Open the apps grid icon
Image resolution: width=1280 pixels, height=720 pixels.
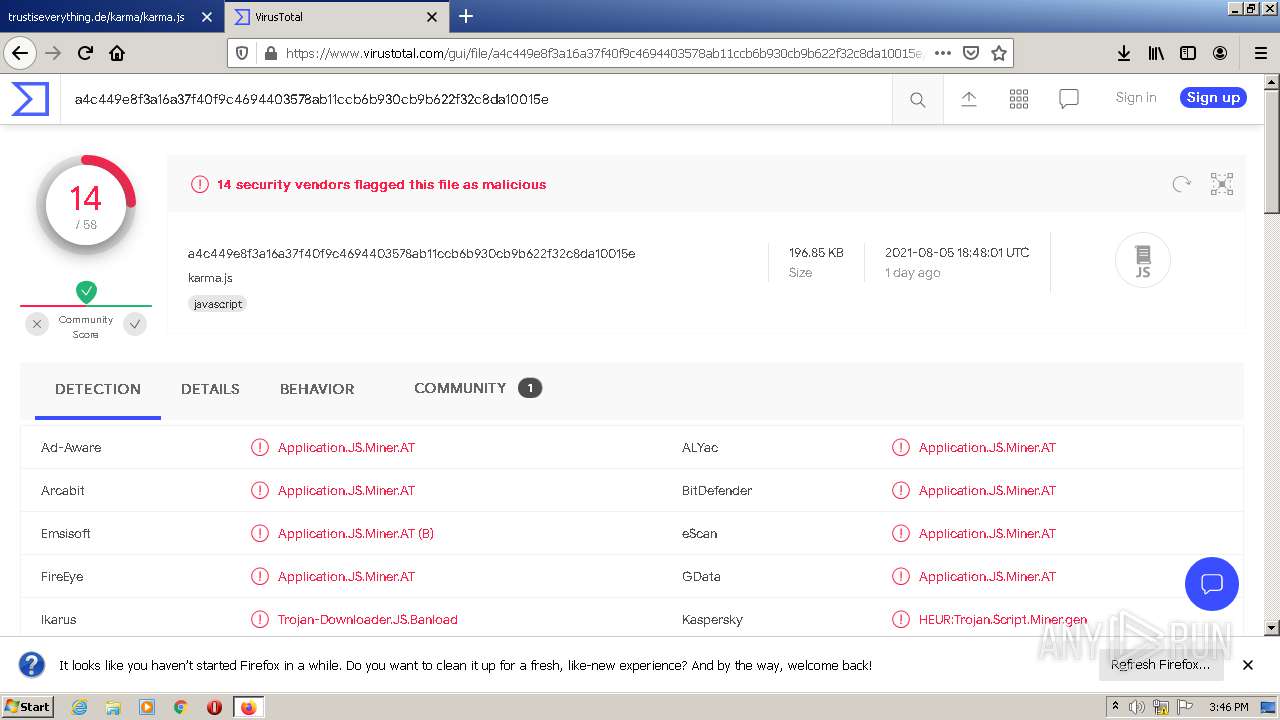coord(1019,98)
